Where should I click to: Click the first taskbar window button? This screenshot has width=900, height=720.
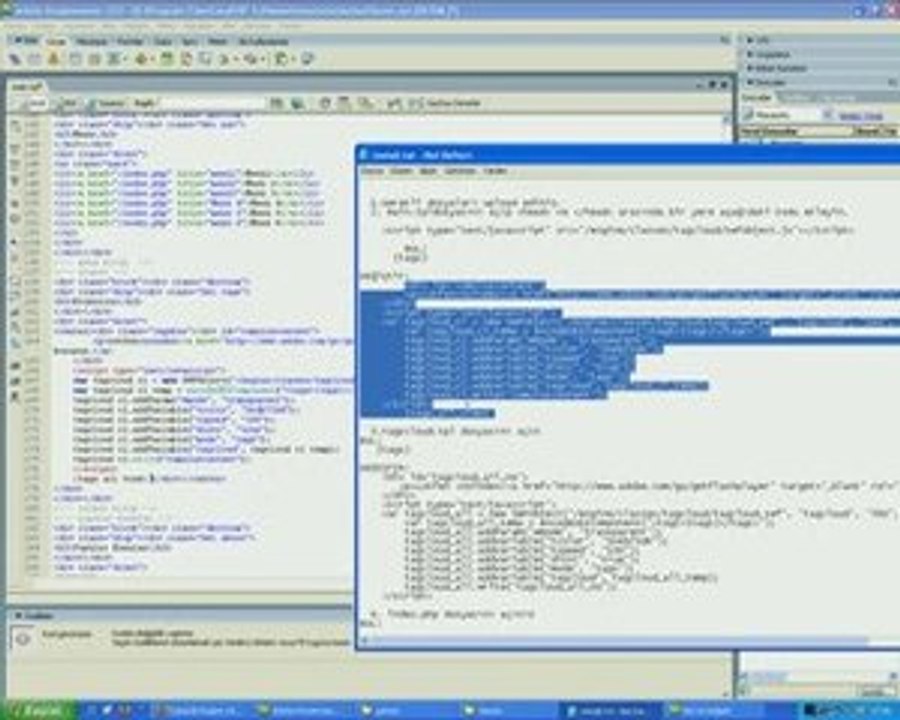(199, 711)
